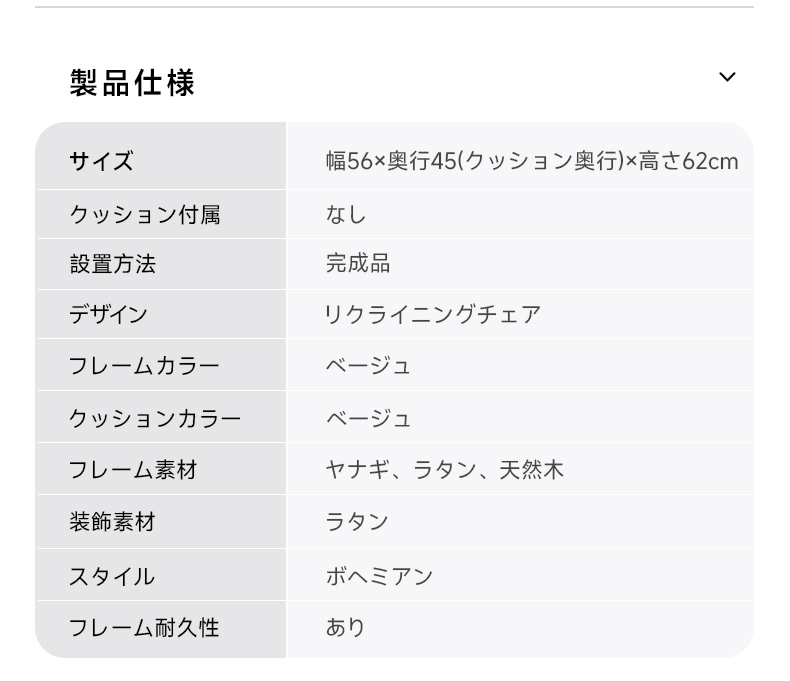Click the リクライニングチェア value
Screen dimensions: 790x681
433,314
